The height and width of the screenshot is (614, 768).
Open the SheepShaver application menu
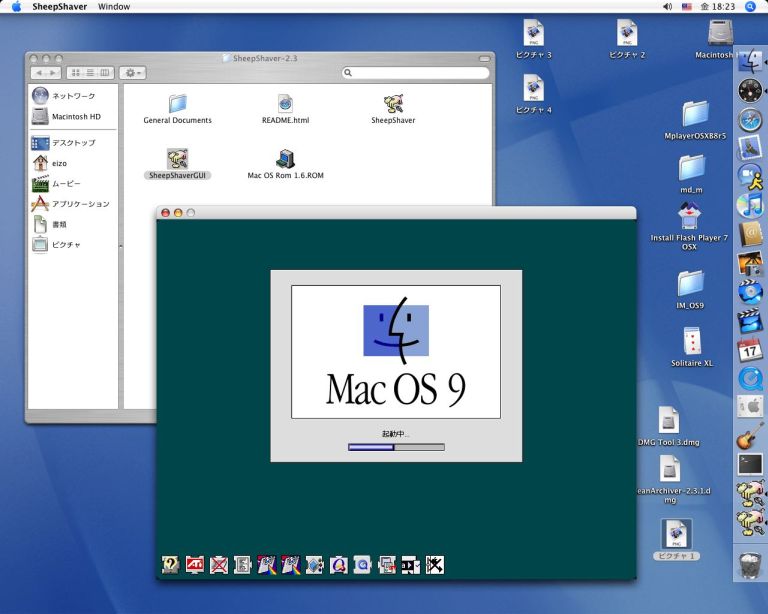(60, 6)
